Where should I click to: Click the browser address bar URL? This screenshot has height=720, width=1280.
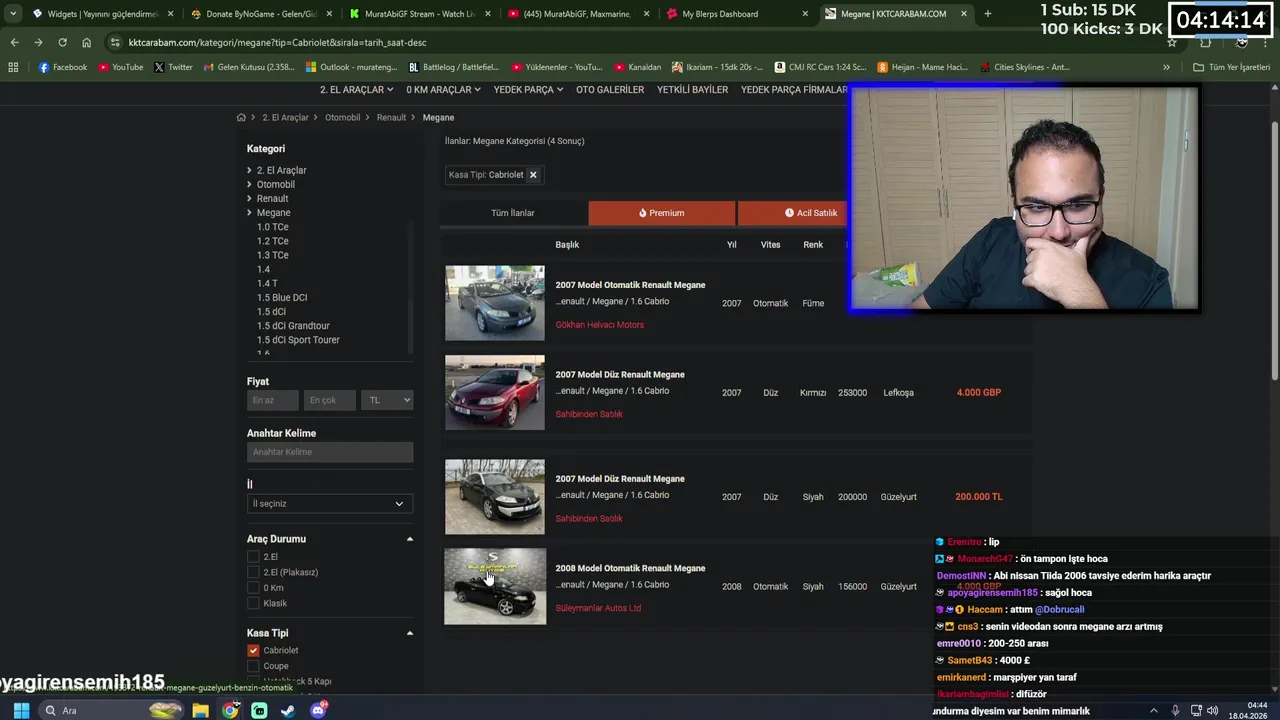pos(278,42)
